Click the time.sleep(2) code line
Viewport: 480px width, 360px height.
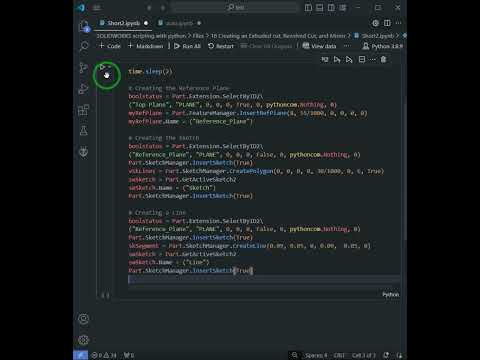[x=150, y=71]
